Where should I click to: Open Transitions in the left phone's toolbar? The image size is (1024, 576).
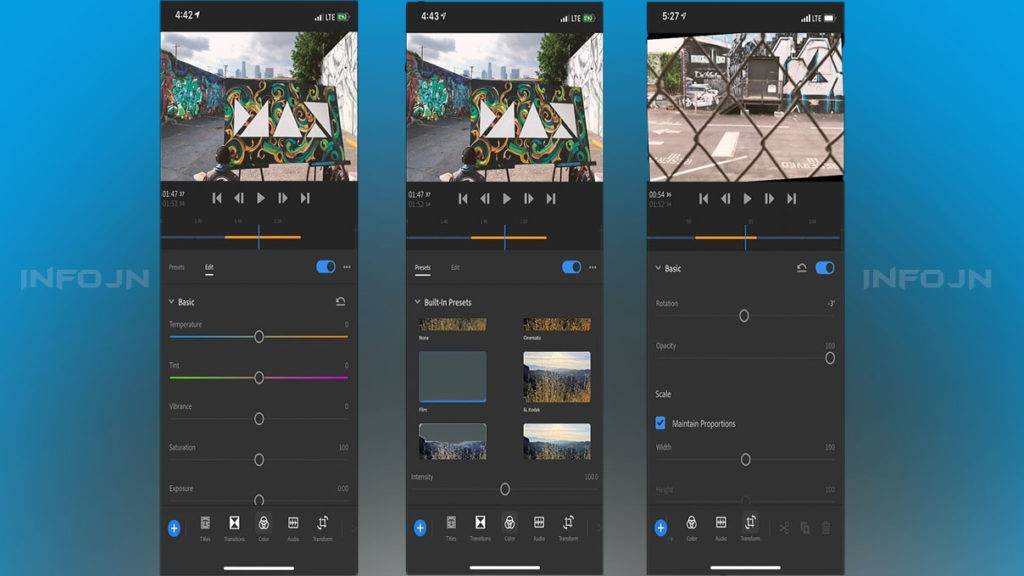coord(234,523)
